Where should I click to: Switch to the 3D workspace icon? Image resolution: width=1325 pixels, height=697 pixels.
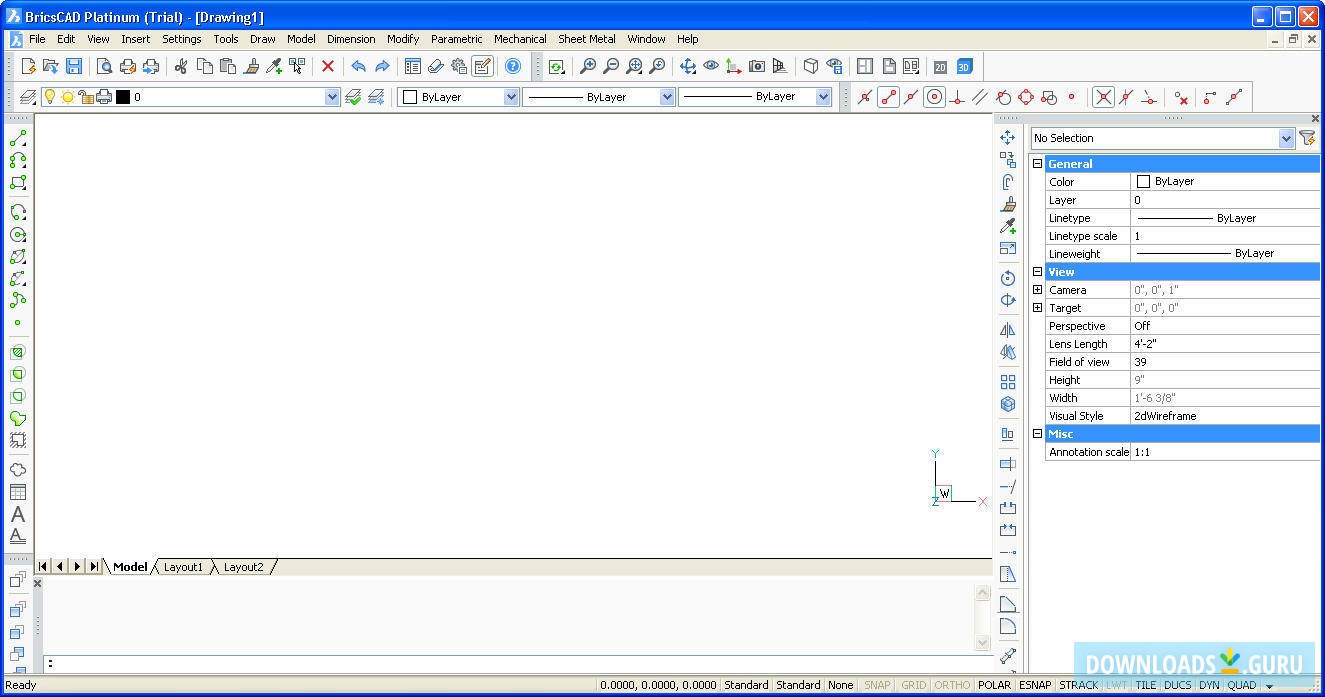(x=964, y=66)
